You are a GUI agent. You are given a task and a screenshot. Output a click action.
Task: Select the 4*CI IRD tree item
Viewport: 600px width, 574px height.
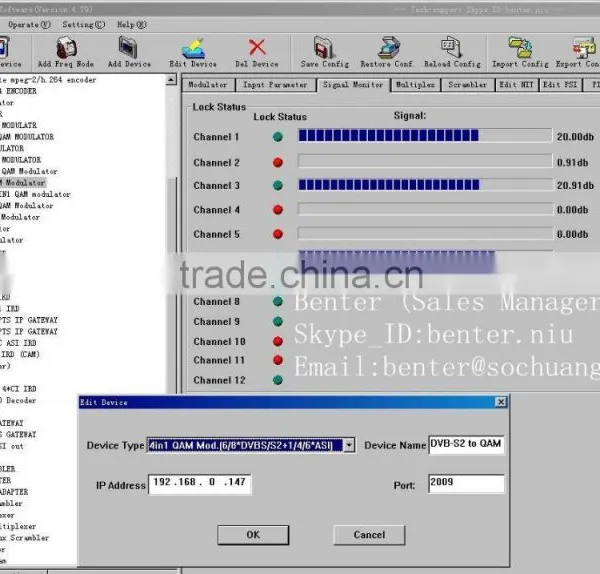tap(19, 389)
